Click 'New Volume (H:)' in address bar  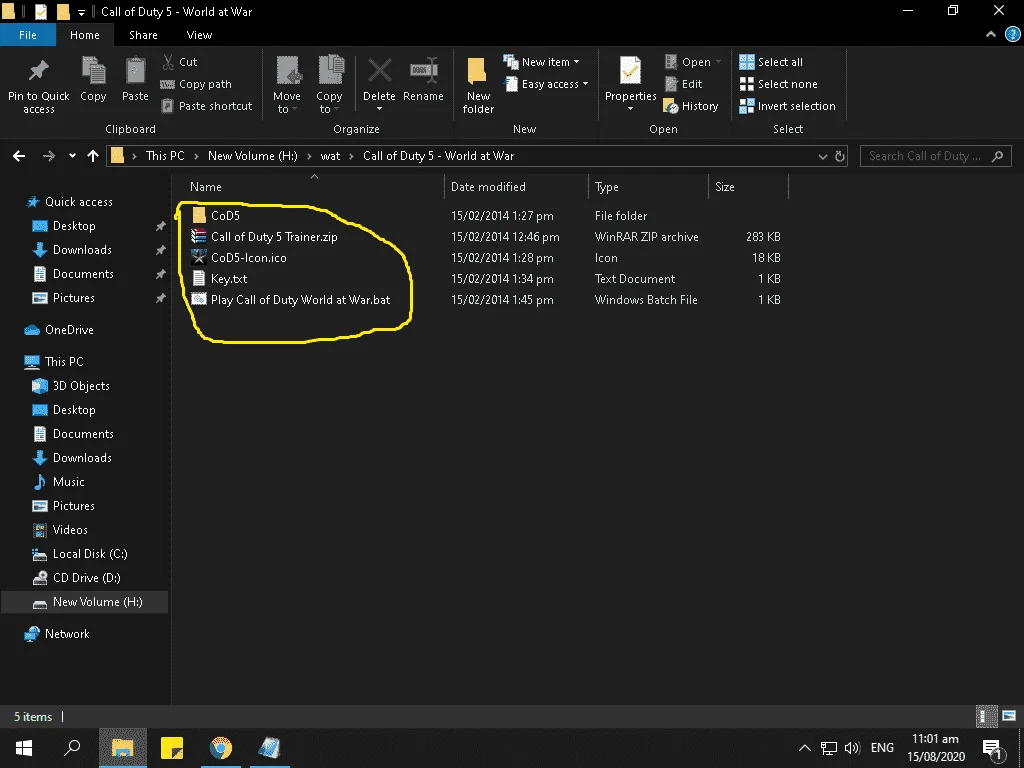253,156
